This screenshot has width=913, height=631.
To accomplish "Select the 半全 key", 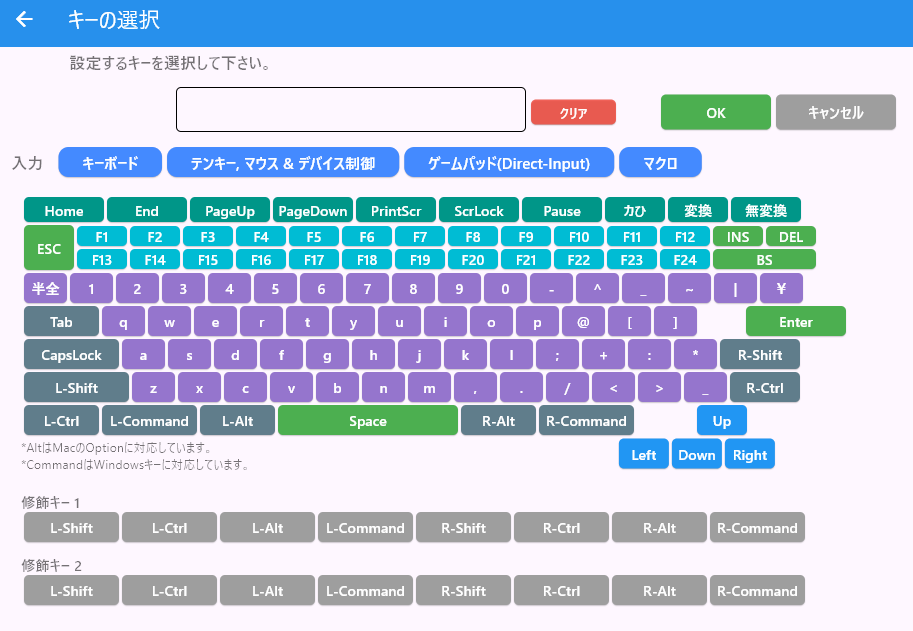I will tap(45, 288).
